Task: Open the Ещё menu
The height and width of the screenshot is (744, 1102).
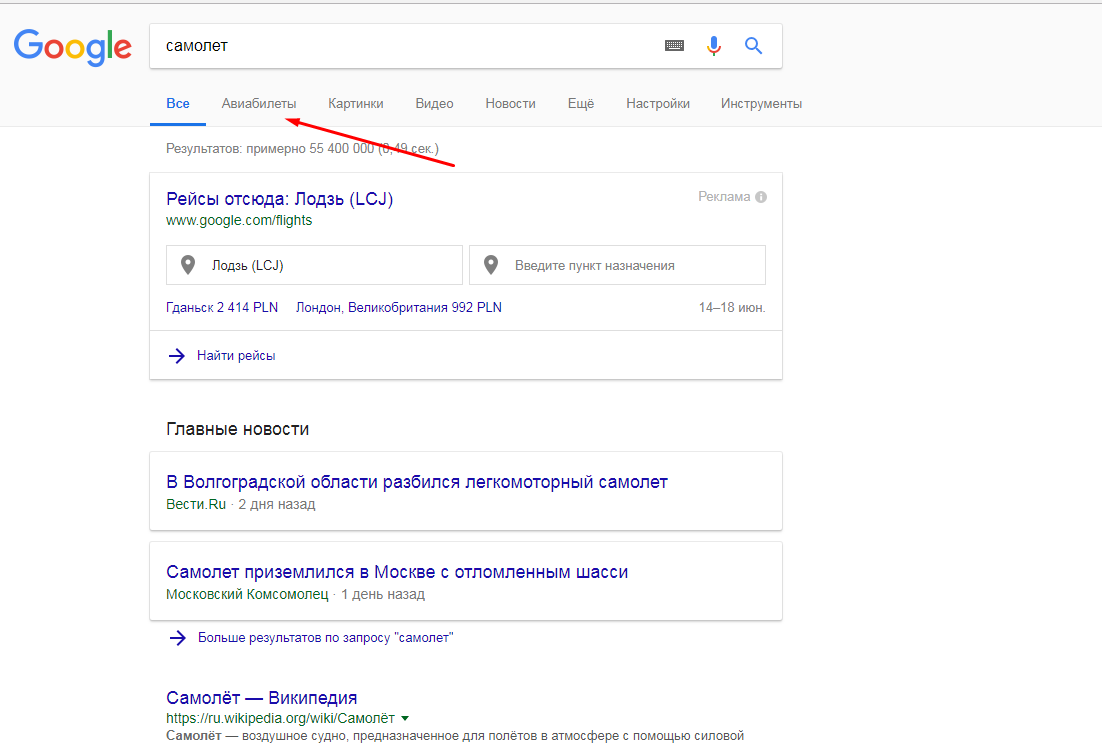Action: [581, 103]
